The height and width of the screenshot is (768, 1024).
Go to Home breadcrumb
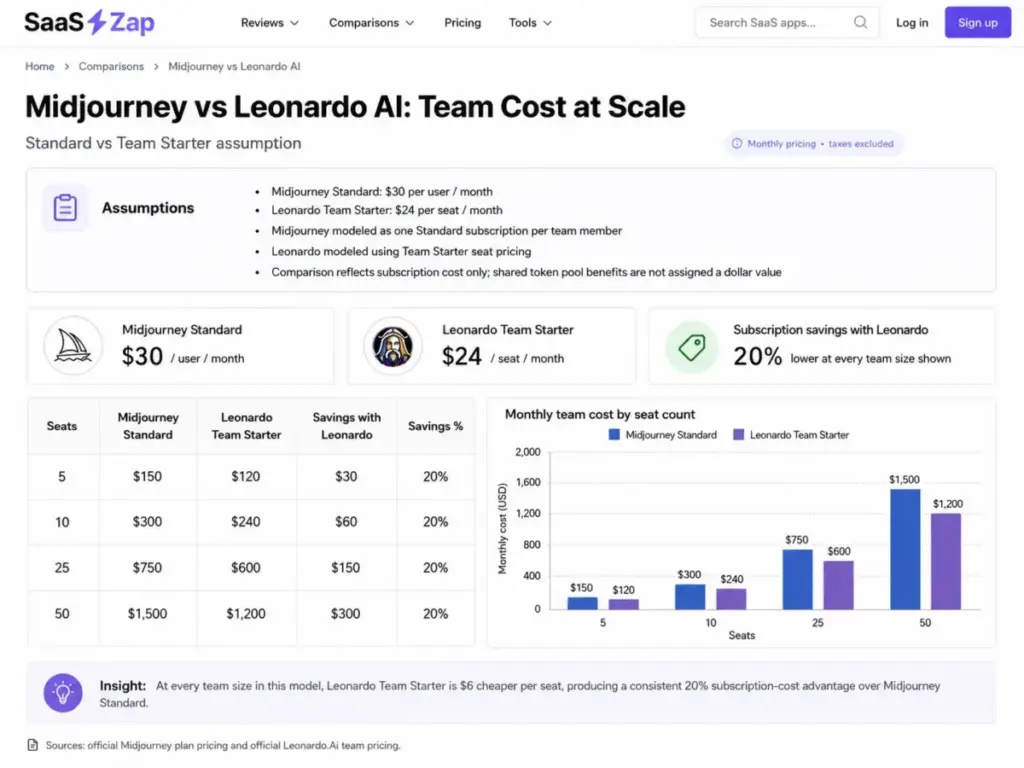tap(40, 67)
